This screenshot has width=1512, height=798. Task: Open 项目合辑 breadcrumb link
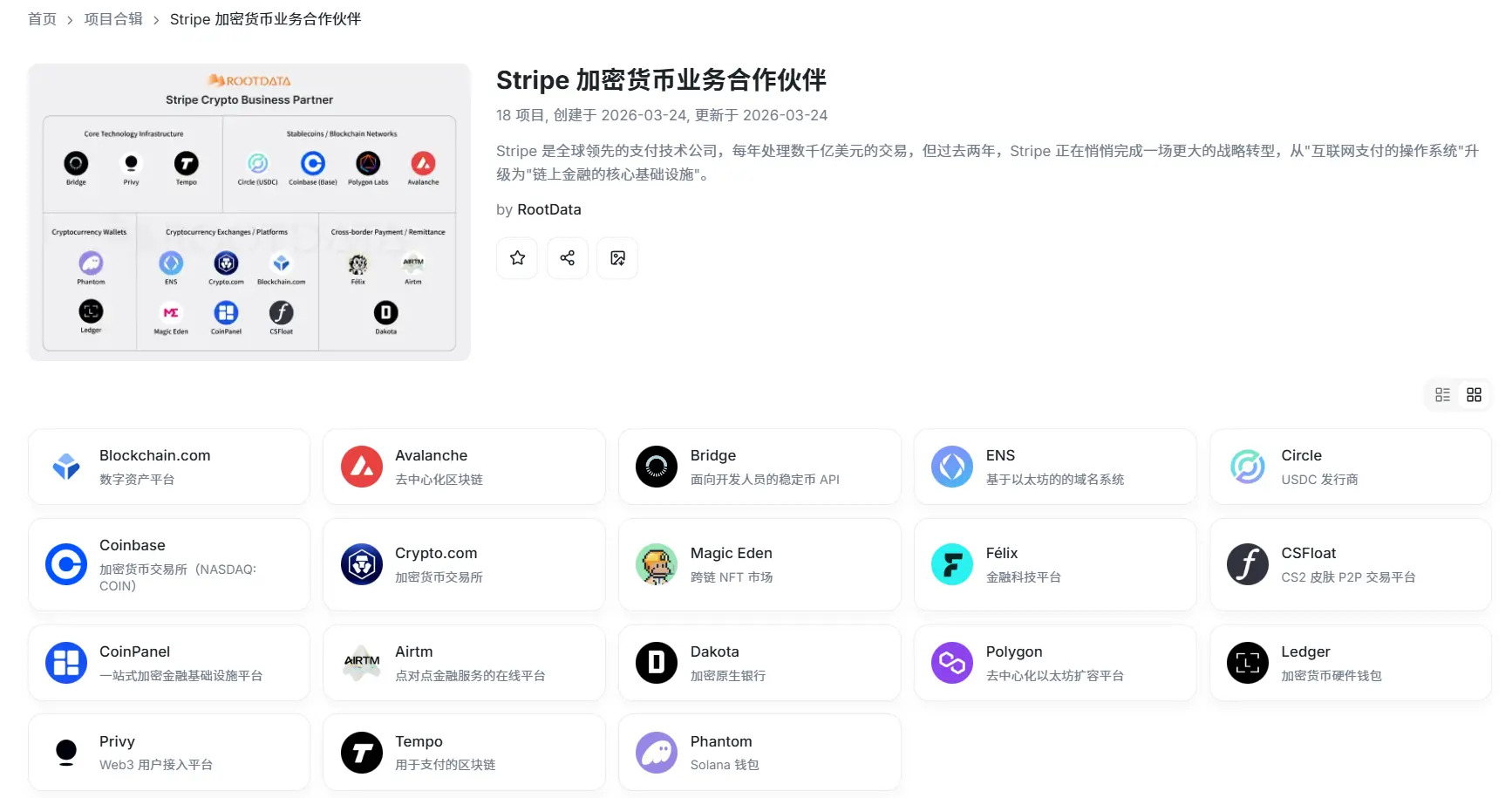[113, 19]
